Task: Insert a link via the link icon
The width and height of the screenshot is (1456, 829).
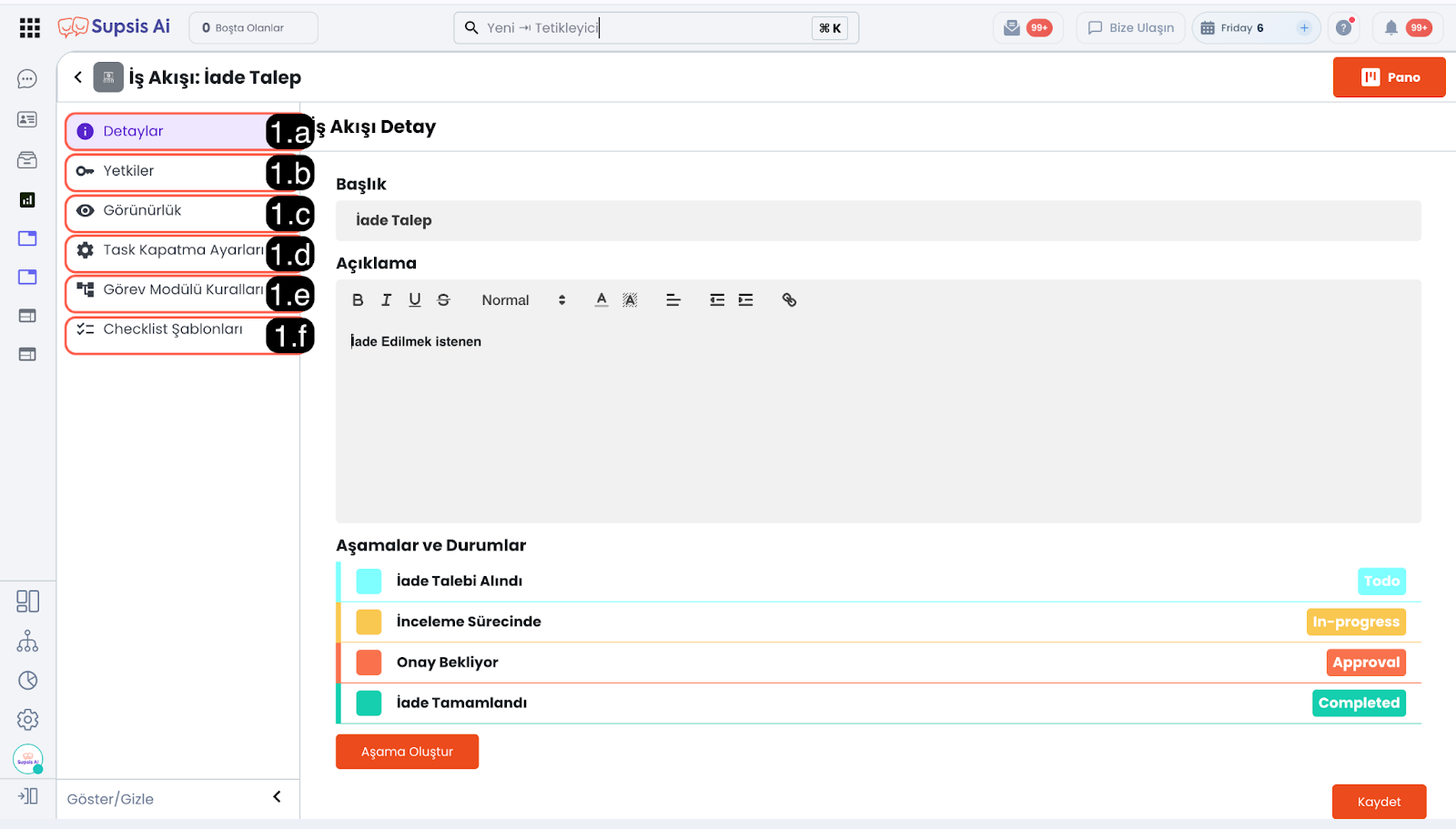Action: [x=789, y=300]
